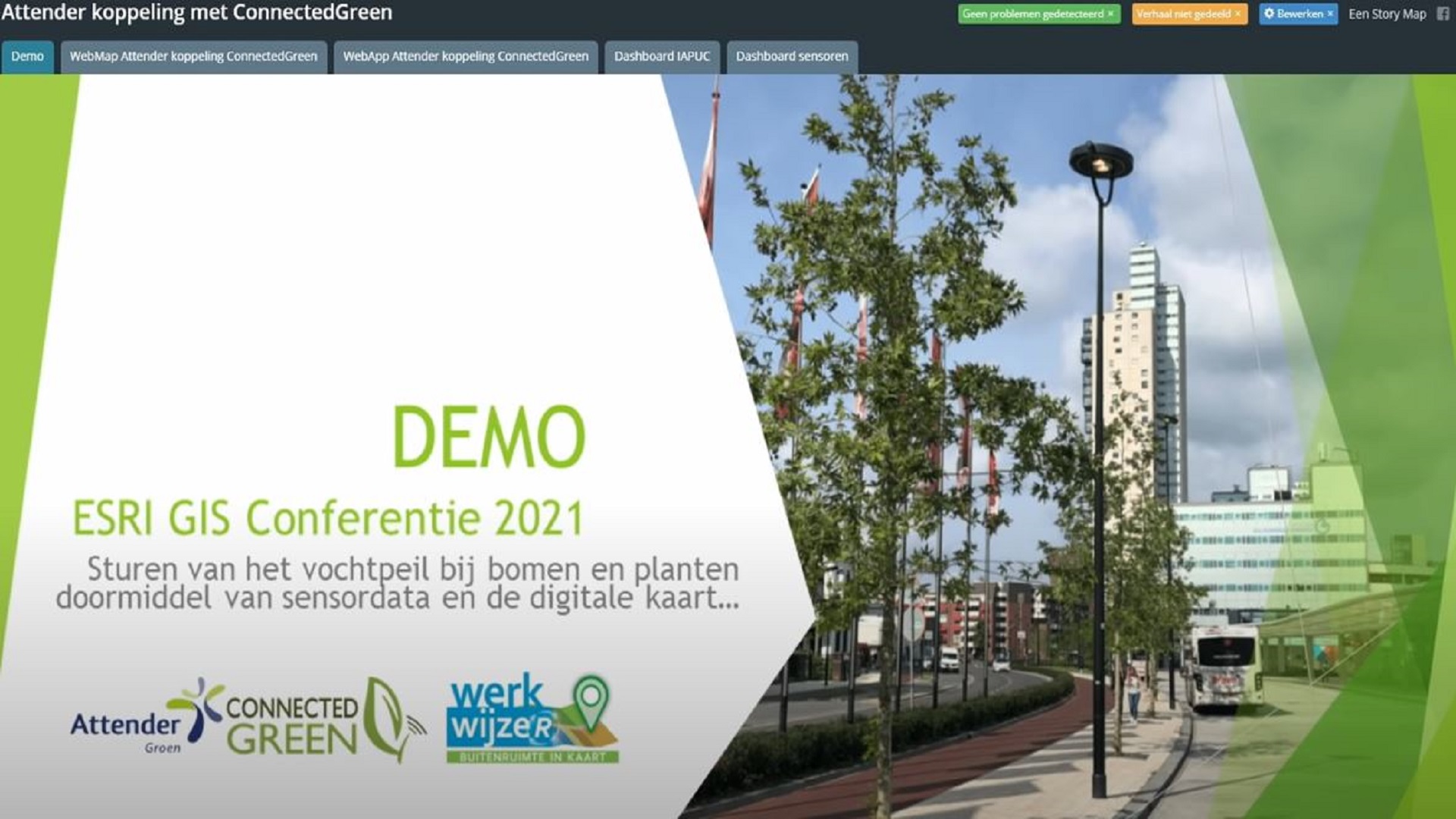Click the 'Geen problemen gedetecteerd' green button

click(1032, 14)
